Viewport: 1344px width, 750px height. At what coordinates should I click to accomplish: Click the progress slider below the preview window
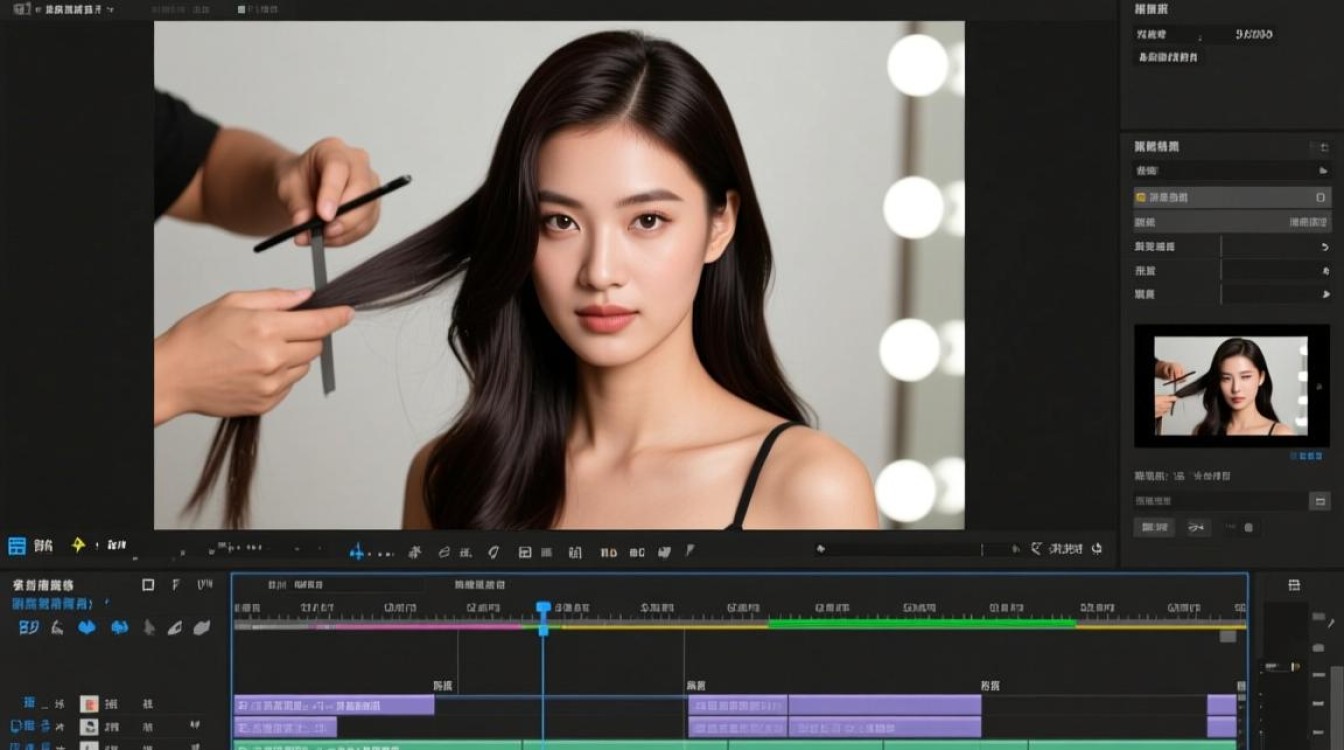click(914, 549)
